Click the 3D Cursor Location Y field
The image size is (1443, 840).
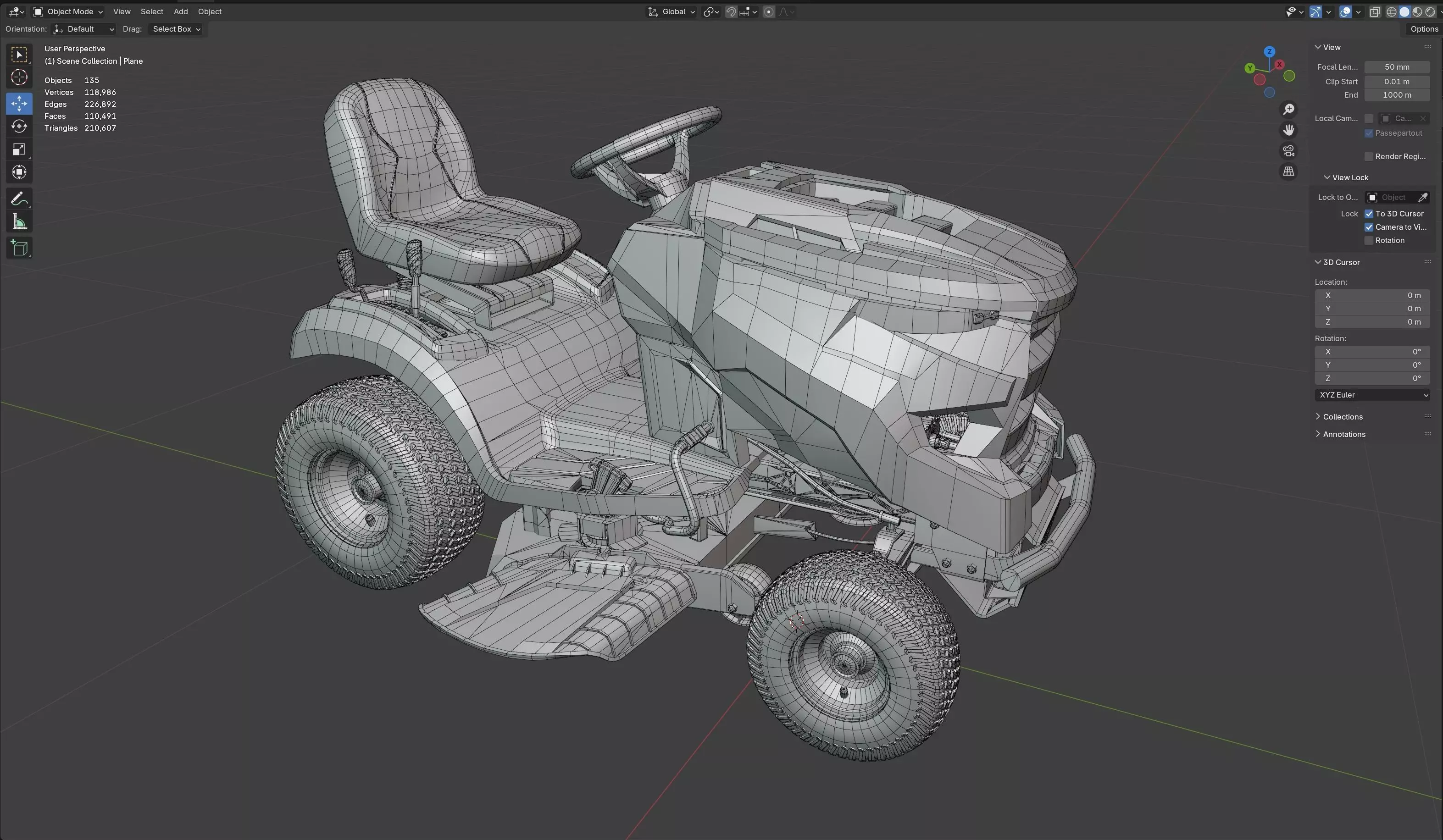[x=1372, y=309]
